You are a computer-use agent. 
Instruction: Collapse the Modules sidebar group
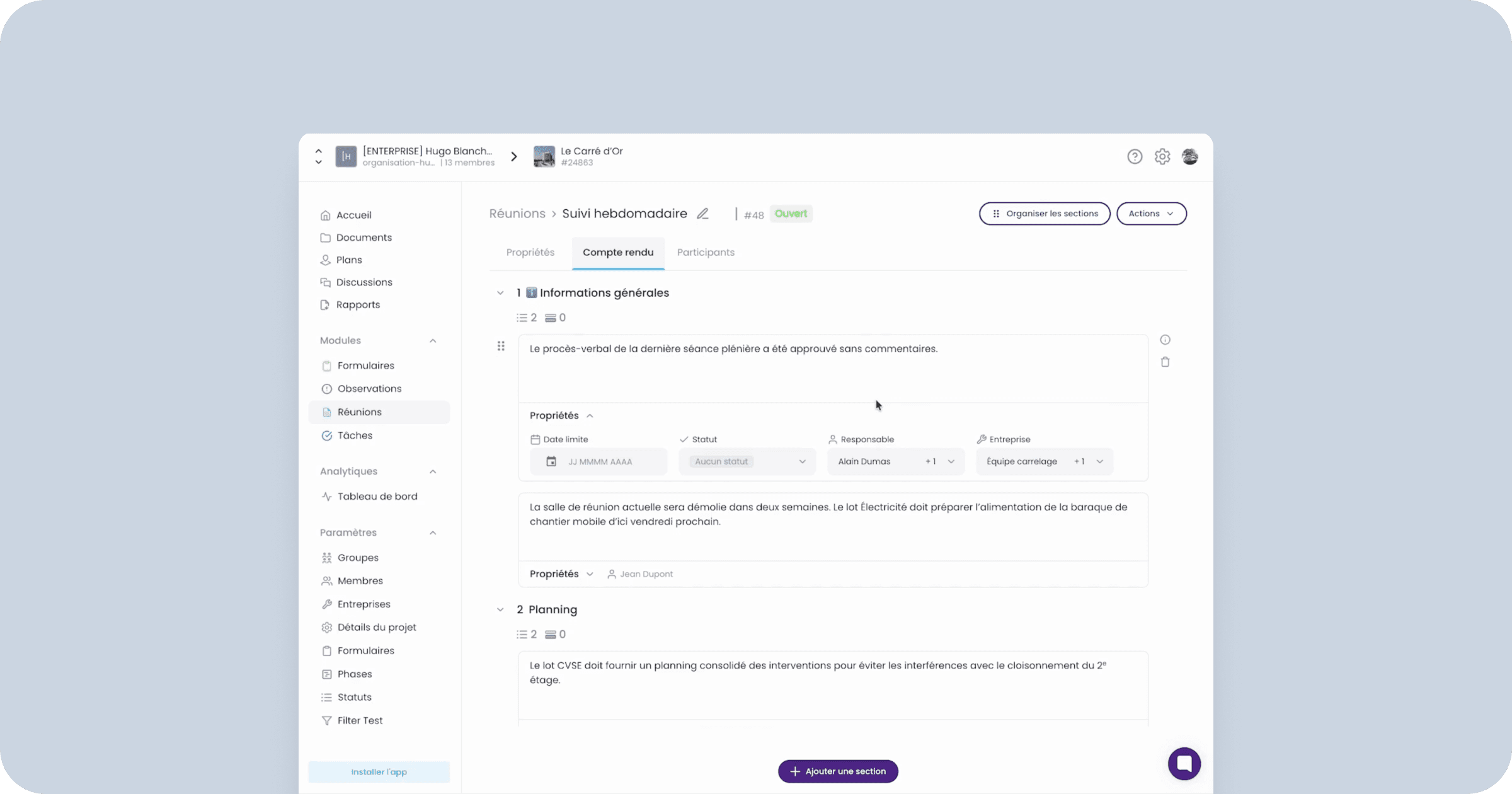tap(433, 341)
